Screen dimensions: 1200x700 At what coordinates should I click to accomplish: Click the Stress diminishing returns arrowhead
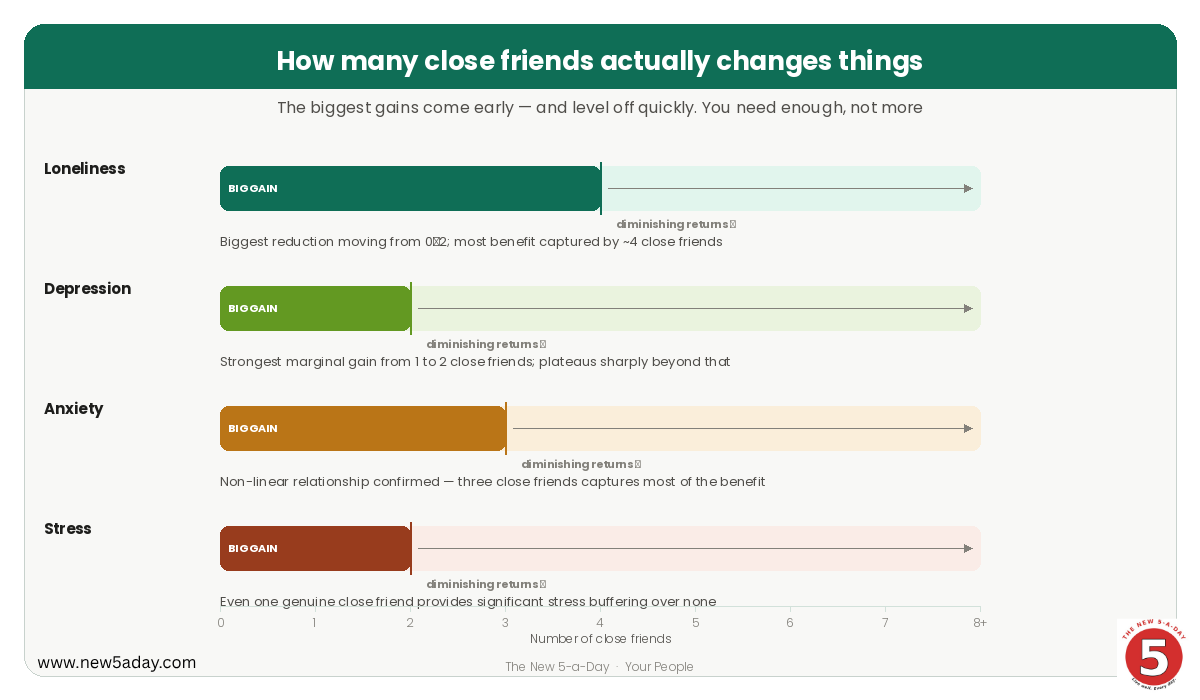968,548
